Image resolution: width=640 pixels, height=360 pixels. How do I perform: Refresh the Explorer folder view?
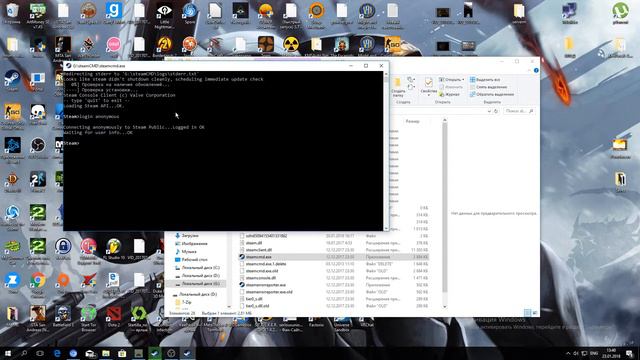pos(496,111)
